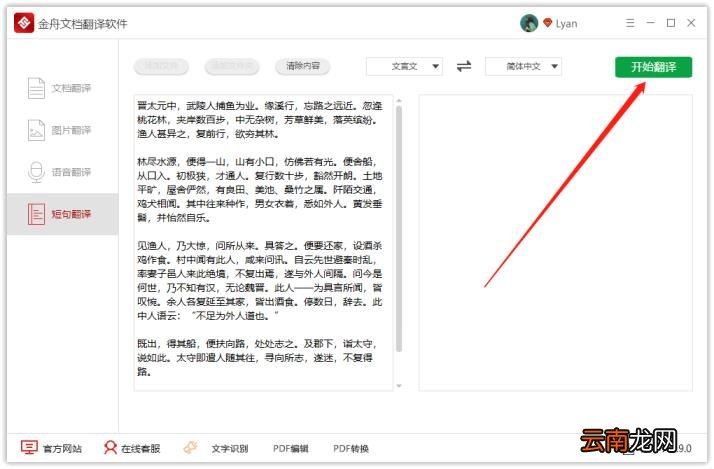714x469 pixels.
Task: Click the green 开始翻译 start translation button
Action: coord(653,67)
